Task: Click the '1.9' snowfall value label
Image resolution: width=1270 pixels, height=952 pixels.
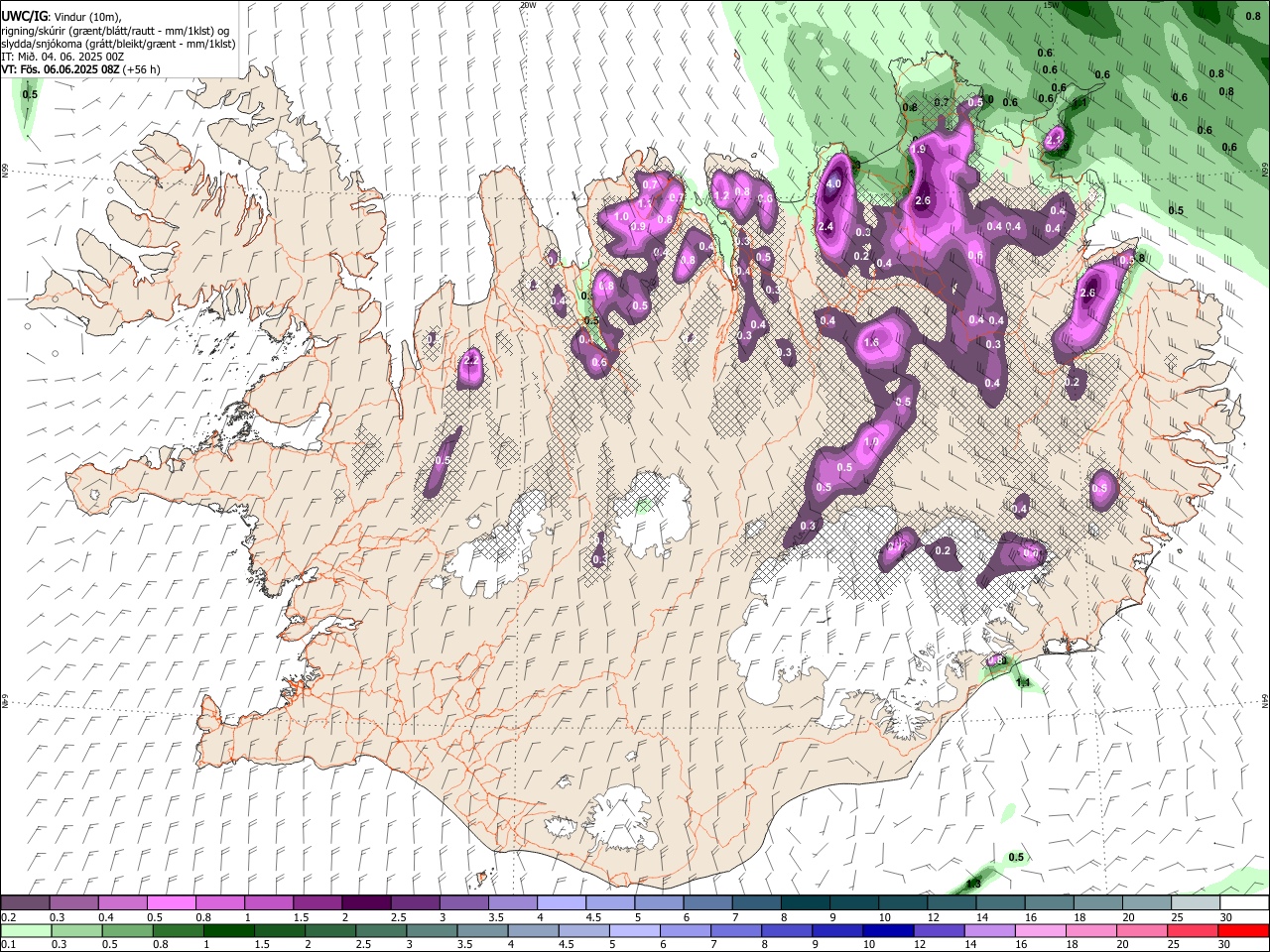Action: point(918,150)
